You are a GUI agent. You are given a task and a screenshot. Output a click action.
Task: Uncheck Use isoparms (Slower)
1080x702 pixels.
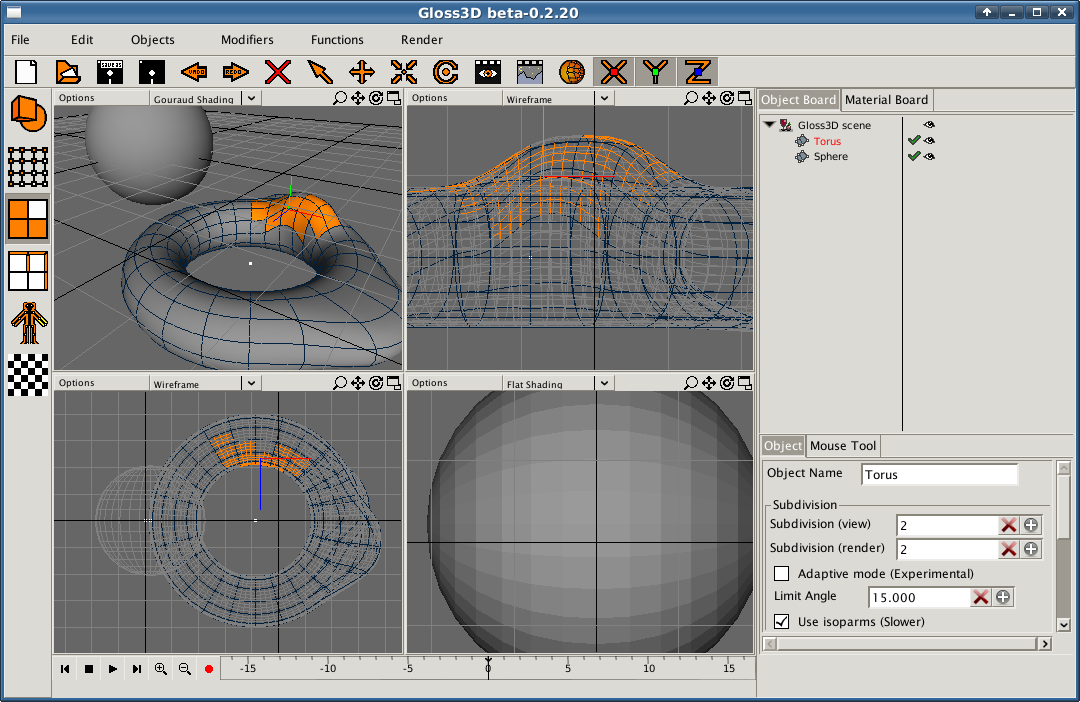782,621
